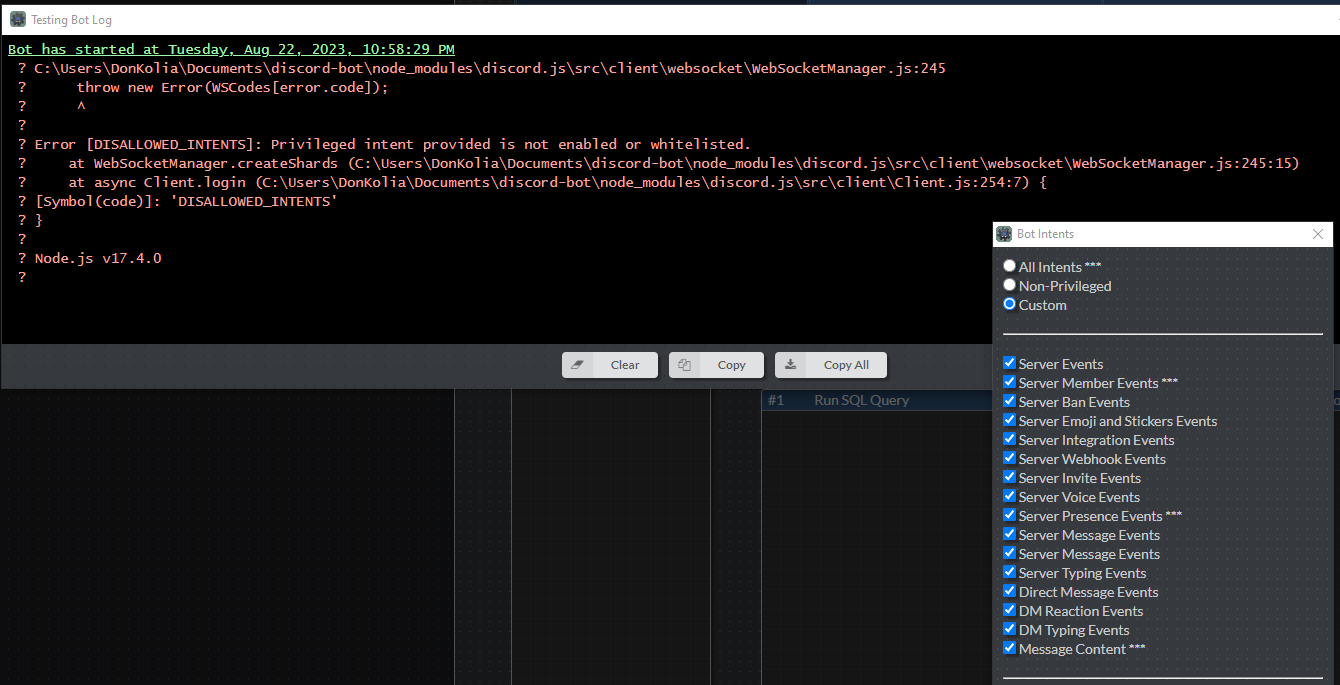Click the download icon on the Copy All button
This screenshot has width=1340, height=685.
pyautogui.click(x=790, y=364)
